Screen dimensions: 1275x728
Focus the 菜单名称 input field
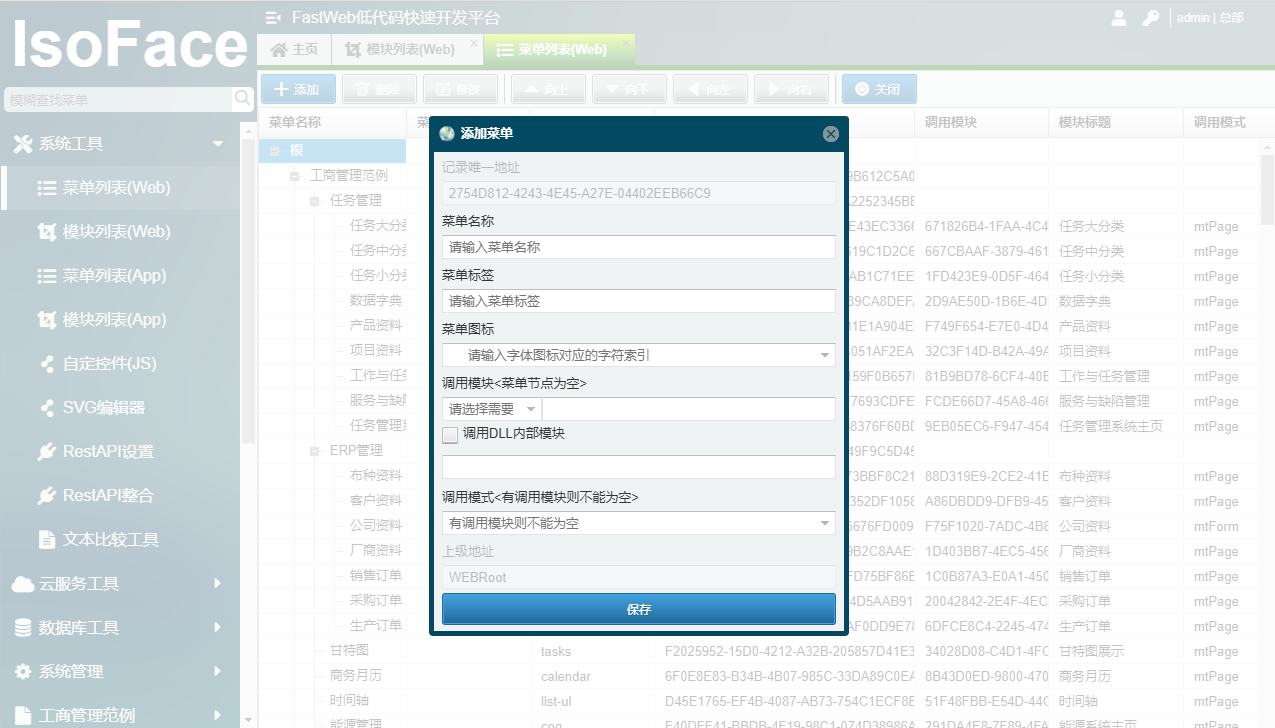coord(638,247)
